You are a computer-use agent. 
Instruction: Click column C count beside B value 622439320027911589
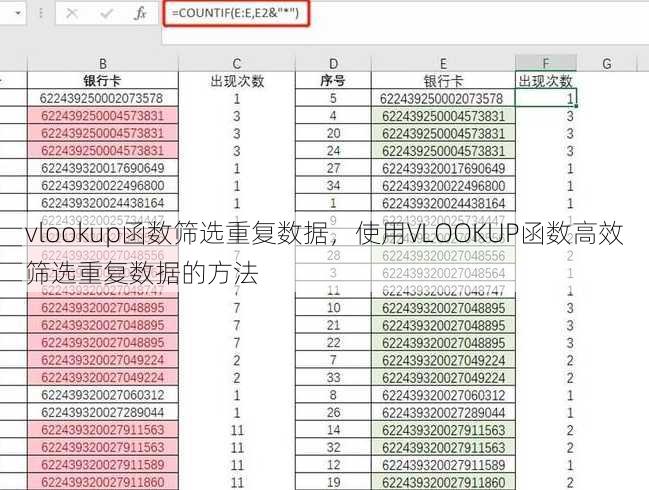[x=237, y=464]
